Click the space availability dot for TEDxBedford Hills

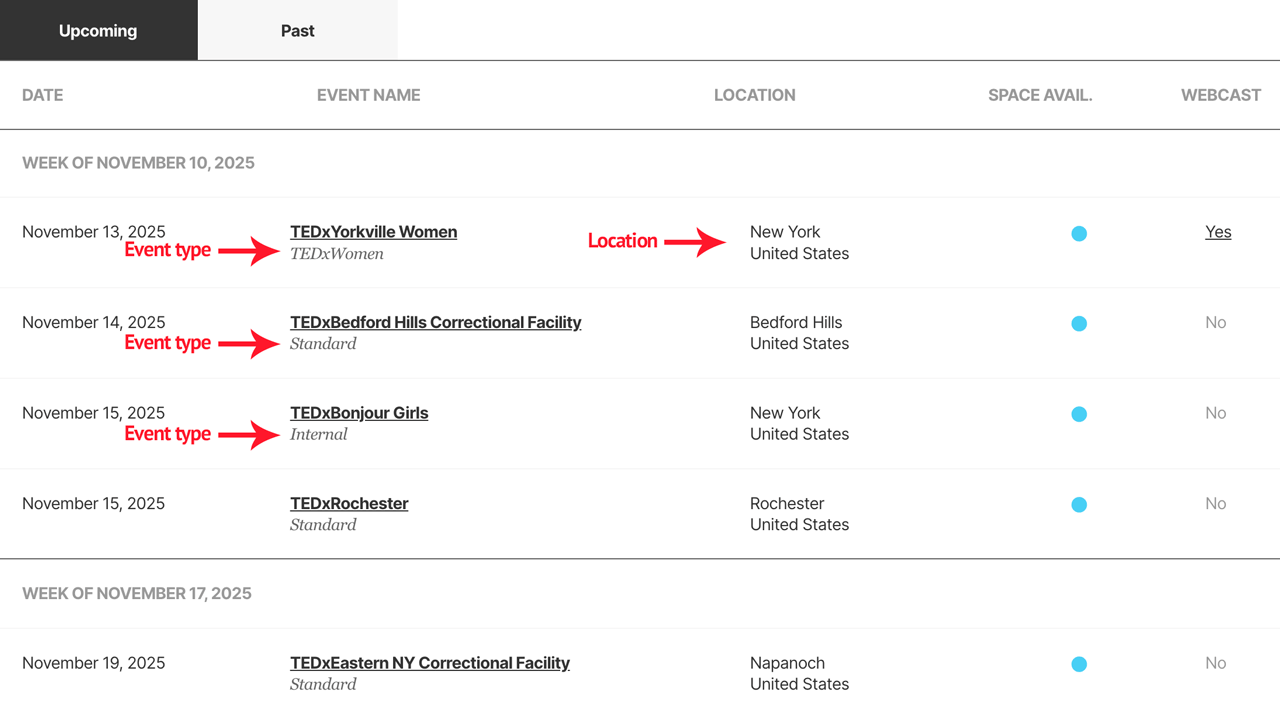pyautogui.click(x=1079, y=323)
